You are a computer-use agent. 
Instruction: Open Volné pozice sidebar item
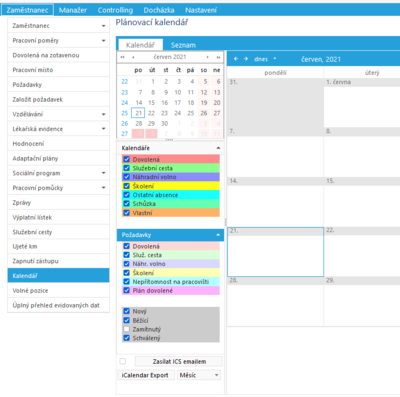point(58,291)
